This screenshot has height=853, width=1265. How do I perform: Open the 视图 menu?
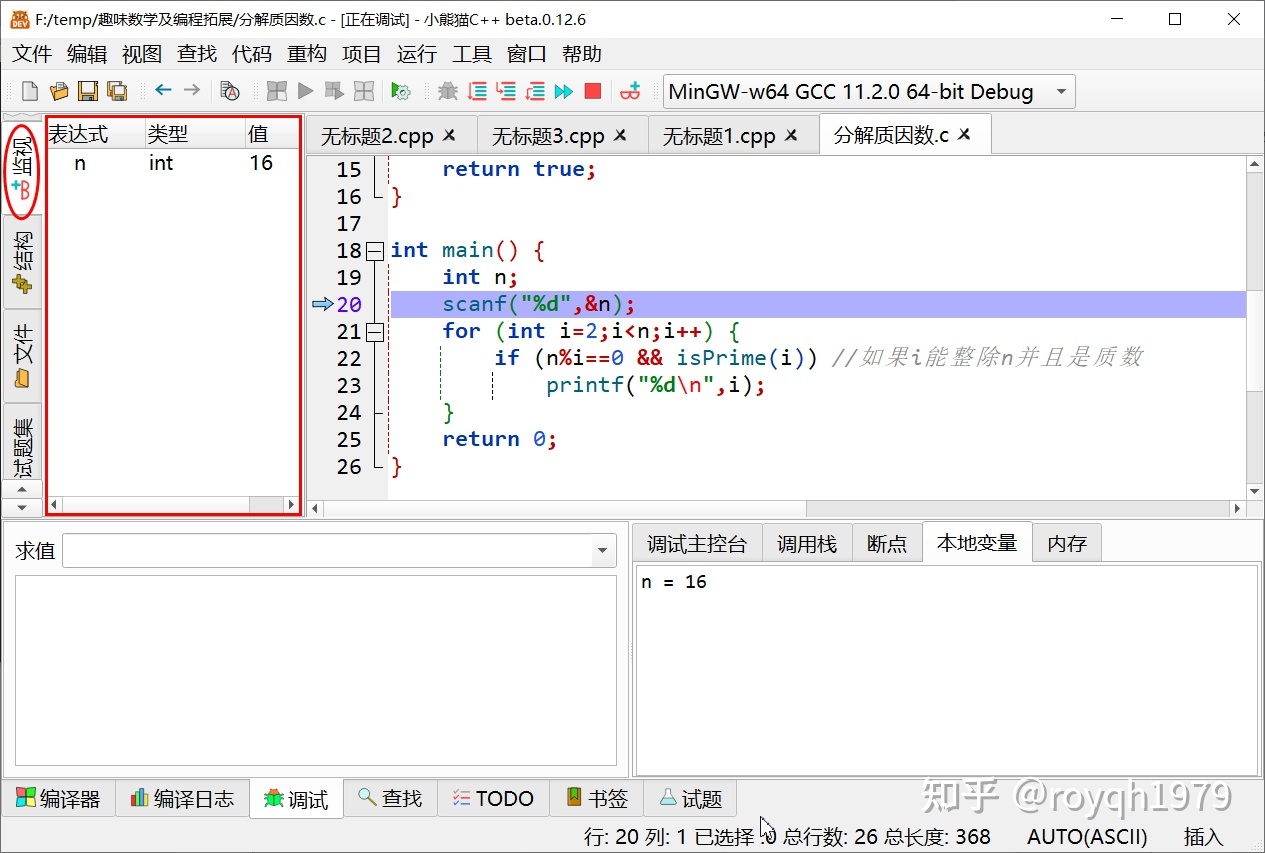click(x=142, y=54)
